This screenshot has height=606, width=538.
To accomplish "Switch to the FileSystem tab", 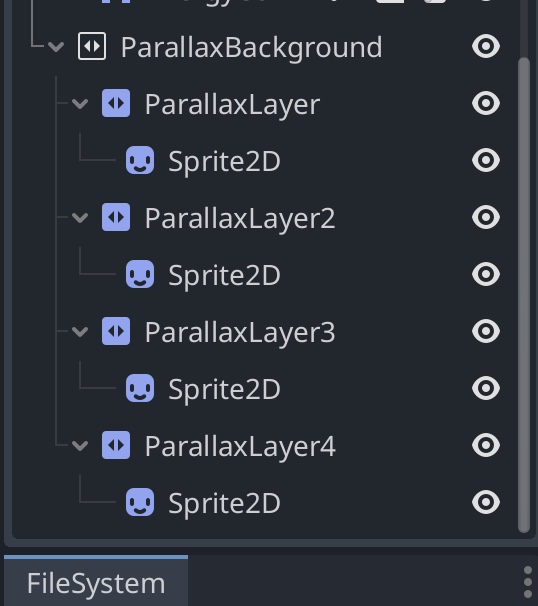I will pos(96,583).
